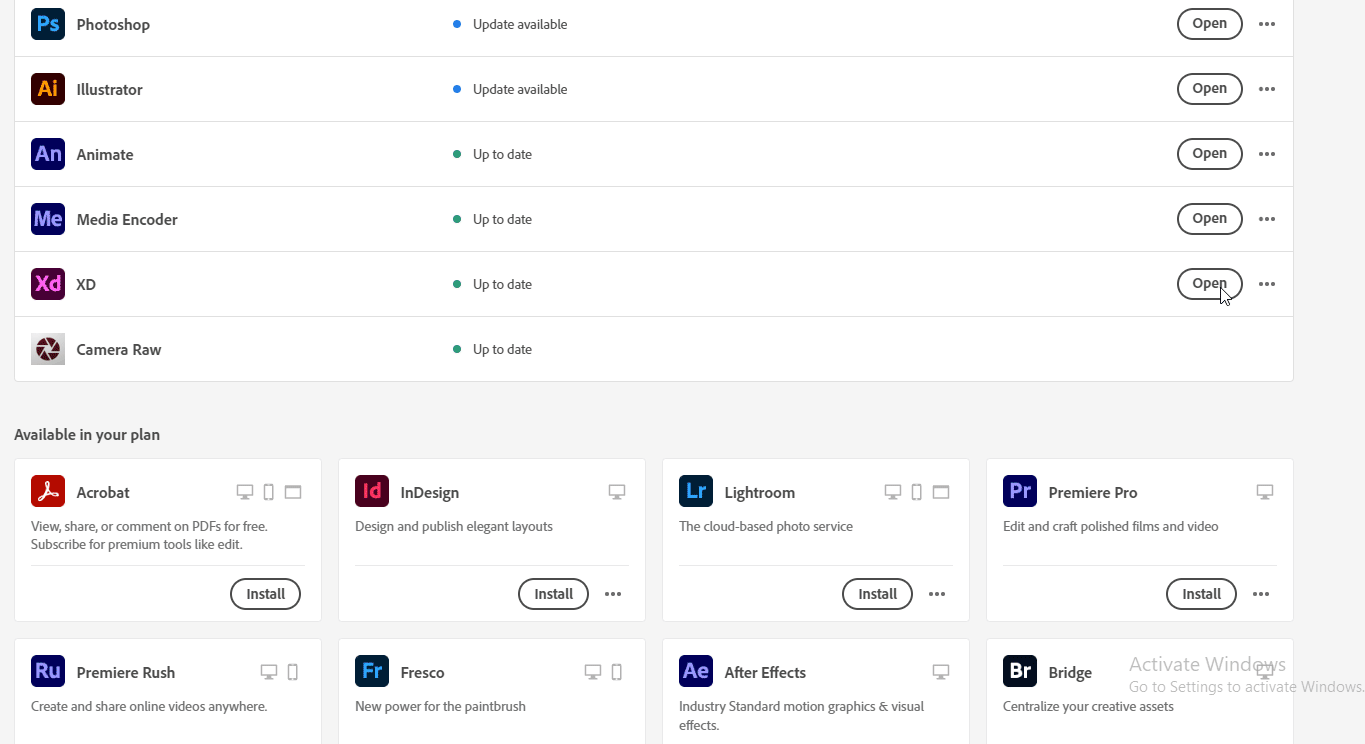This screenshot has width=1365, height=744.
Task: Click the Premiere Rush card title
Action: pos(126,672)
